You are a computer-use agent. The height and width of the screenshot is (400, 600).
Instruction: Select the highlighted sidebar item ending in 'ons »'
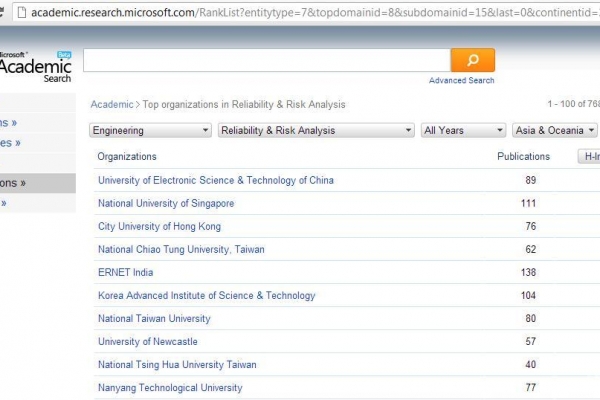[38, 183]
